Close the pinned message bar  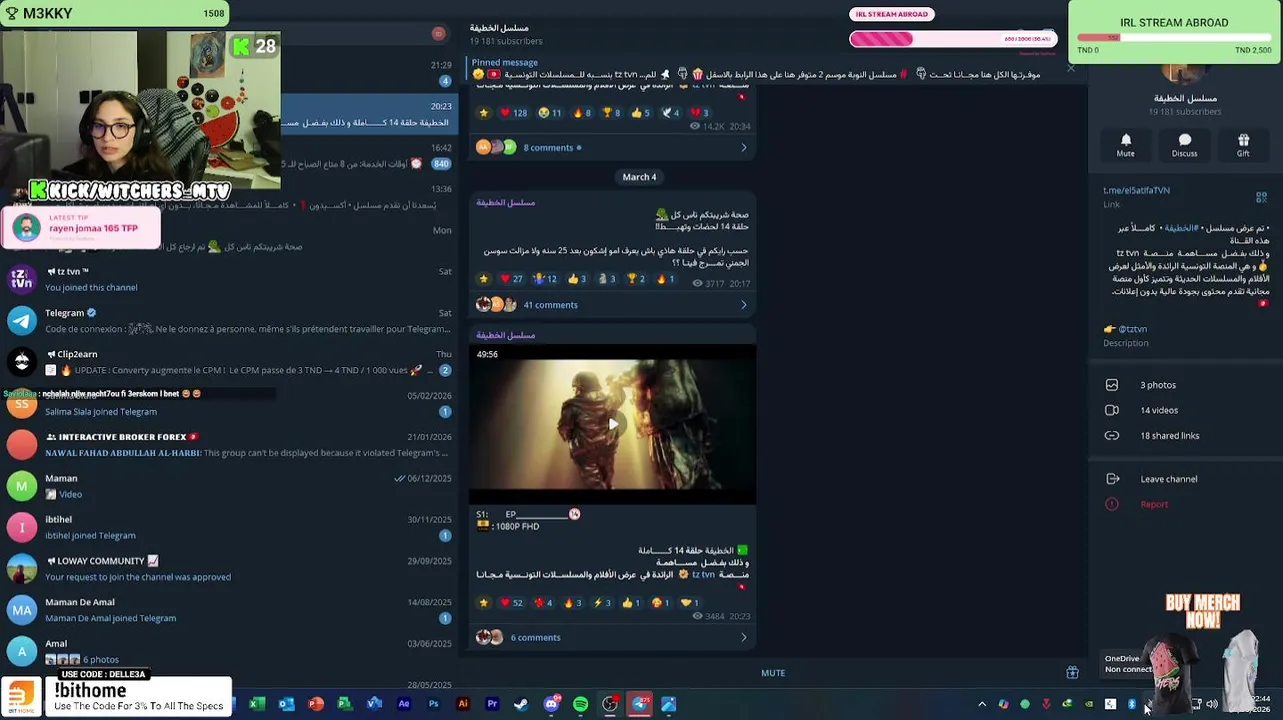pos(1070,68)
